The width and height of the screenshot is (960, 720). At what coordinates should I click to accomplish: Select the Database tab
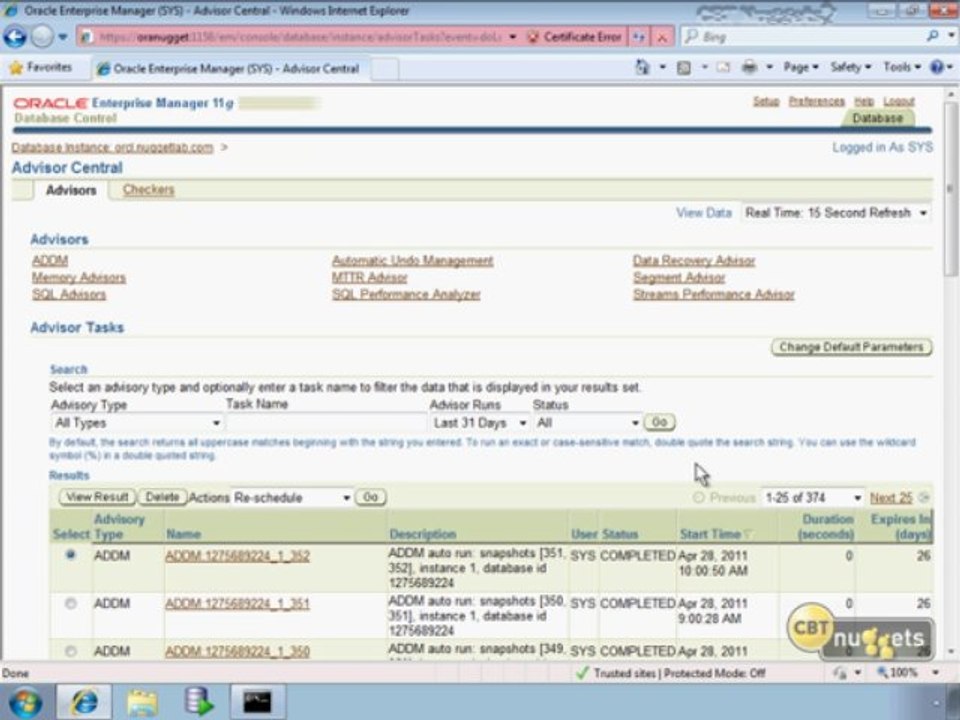pyautogui.click(x=877, y=118)
